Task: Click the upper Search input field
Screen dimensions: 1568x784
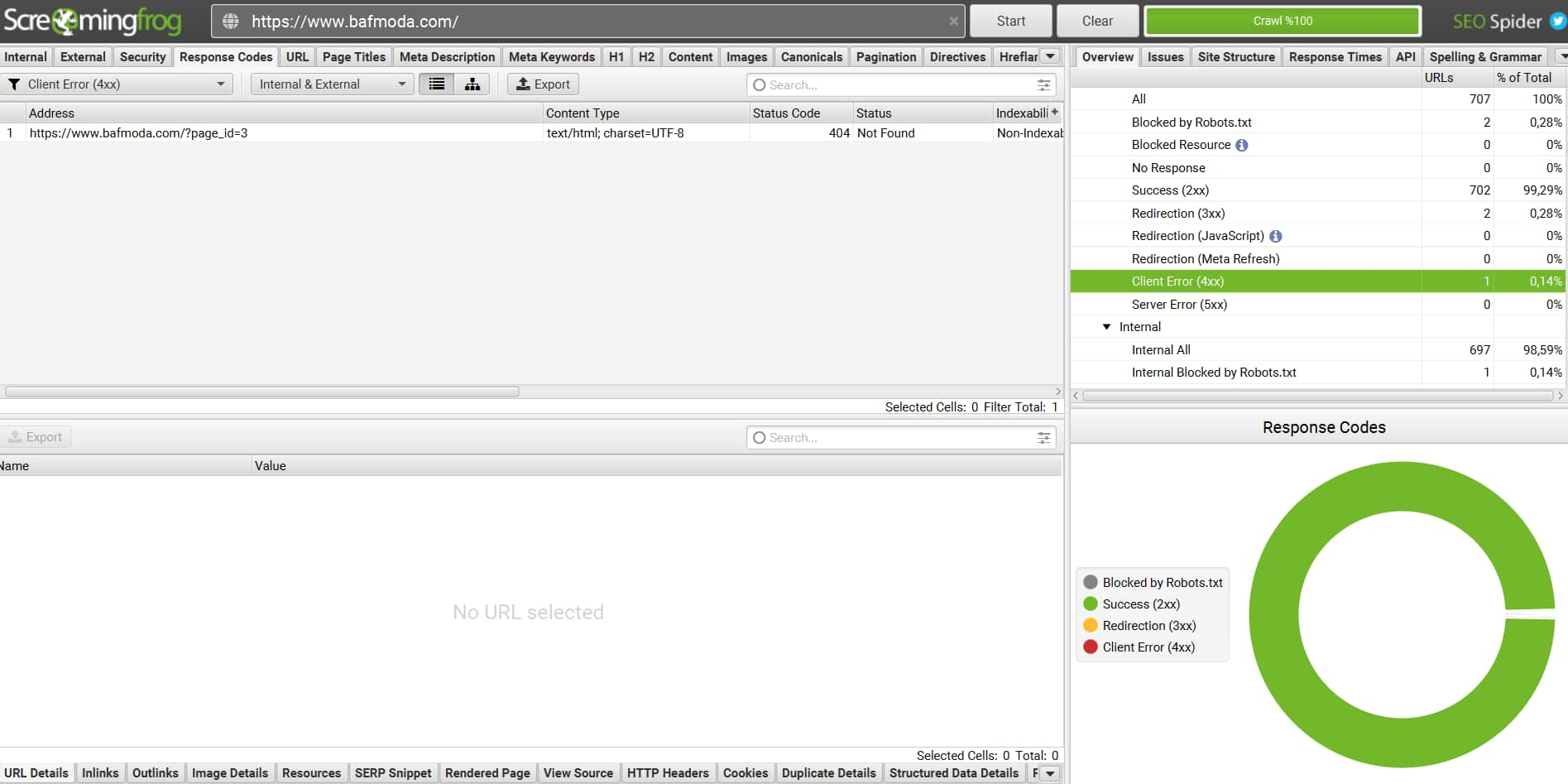Action: 900,85
